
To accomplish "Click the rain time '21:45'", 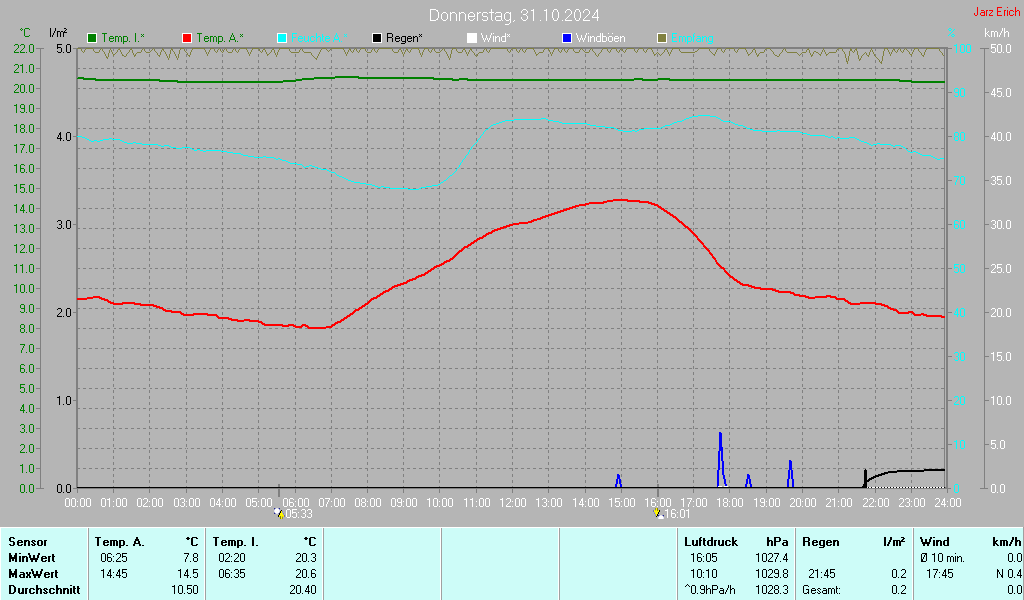I will click(822, 574).
